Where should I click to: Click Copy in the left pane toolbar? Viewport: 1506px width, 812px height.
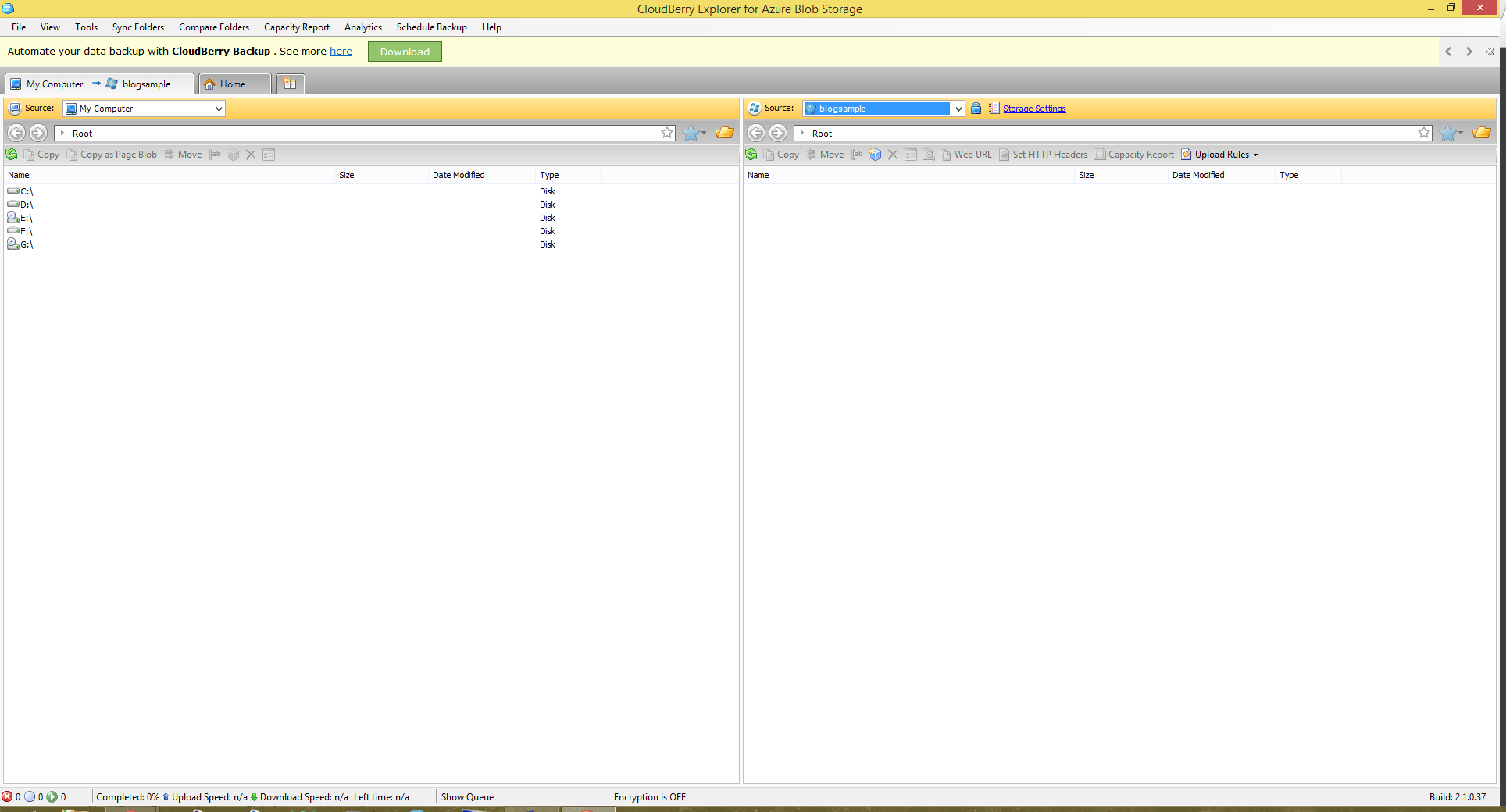pyautogui.click(x=41, y=155)
